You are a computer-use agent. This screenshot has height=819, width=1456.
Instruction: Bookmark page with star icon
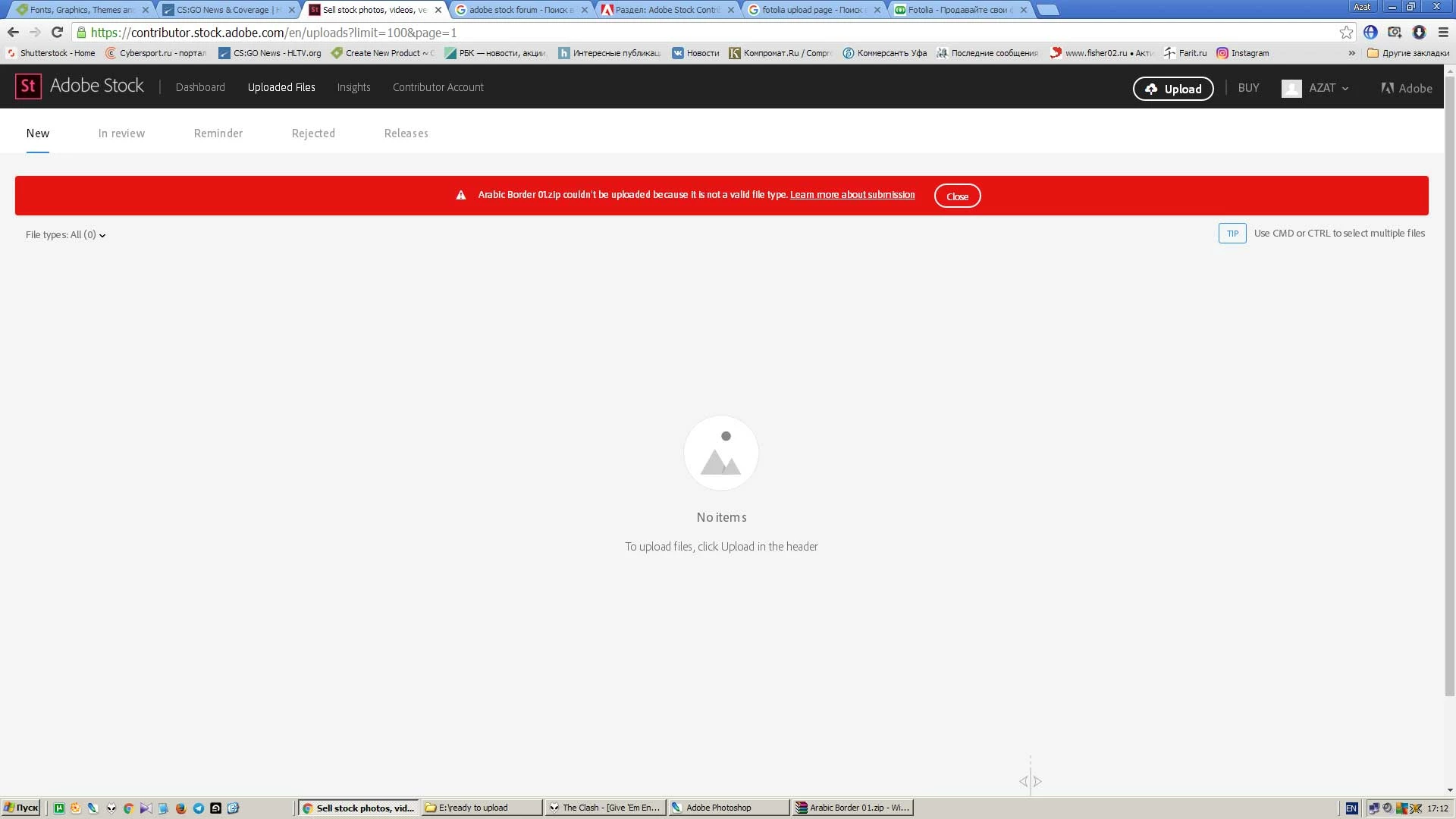coord(1346,32)
